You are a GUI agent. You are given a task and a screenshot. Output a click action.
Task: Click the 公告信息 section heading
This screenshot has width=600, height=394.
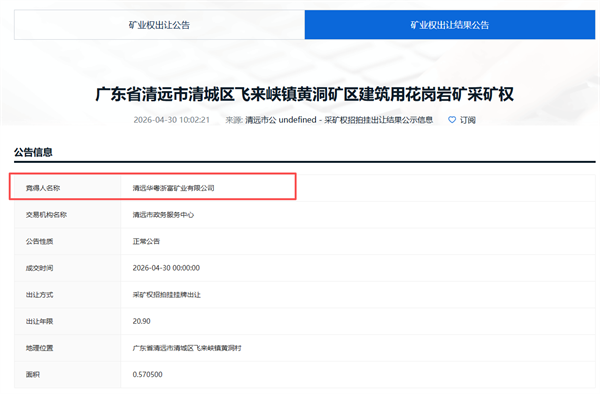click(x=33, y=152)
